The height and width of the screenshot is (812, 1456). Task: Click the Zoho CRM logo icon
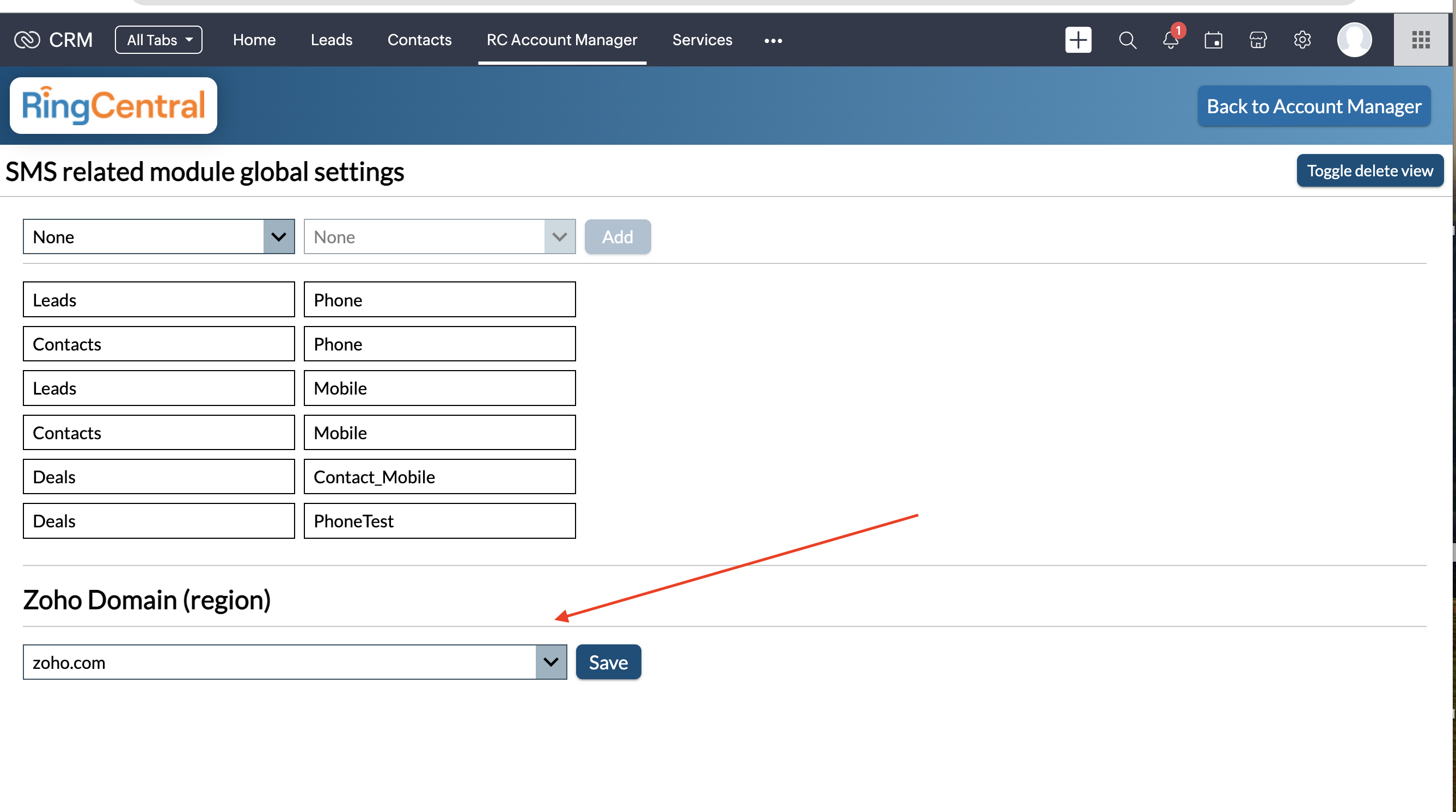[x=27, y=40]
